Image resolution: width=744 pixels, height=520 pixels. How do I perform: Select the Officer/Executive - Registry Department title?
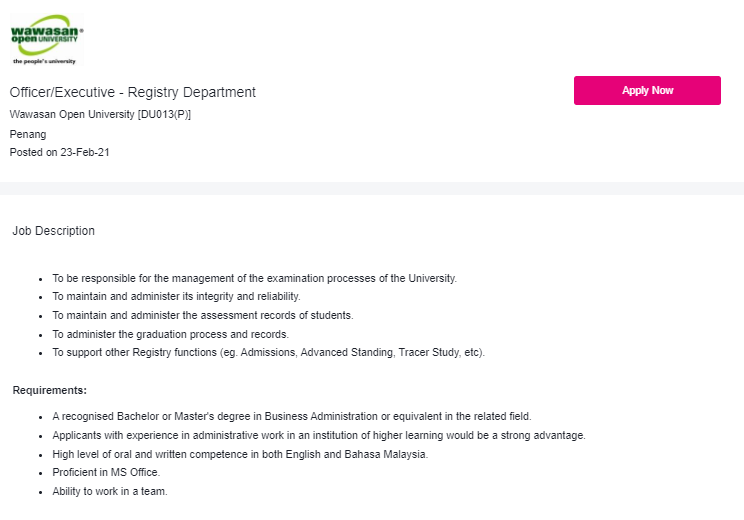coord(132,92)
